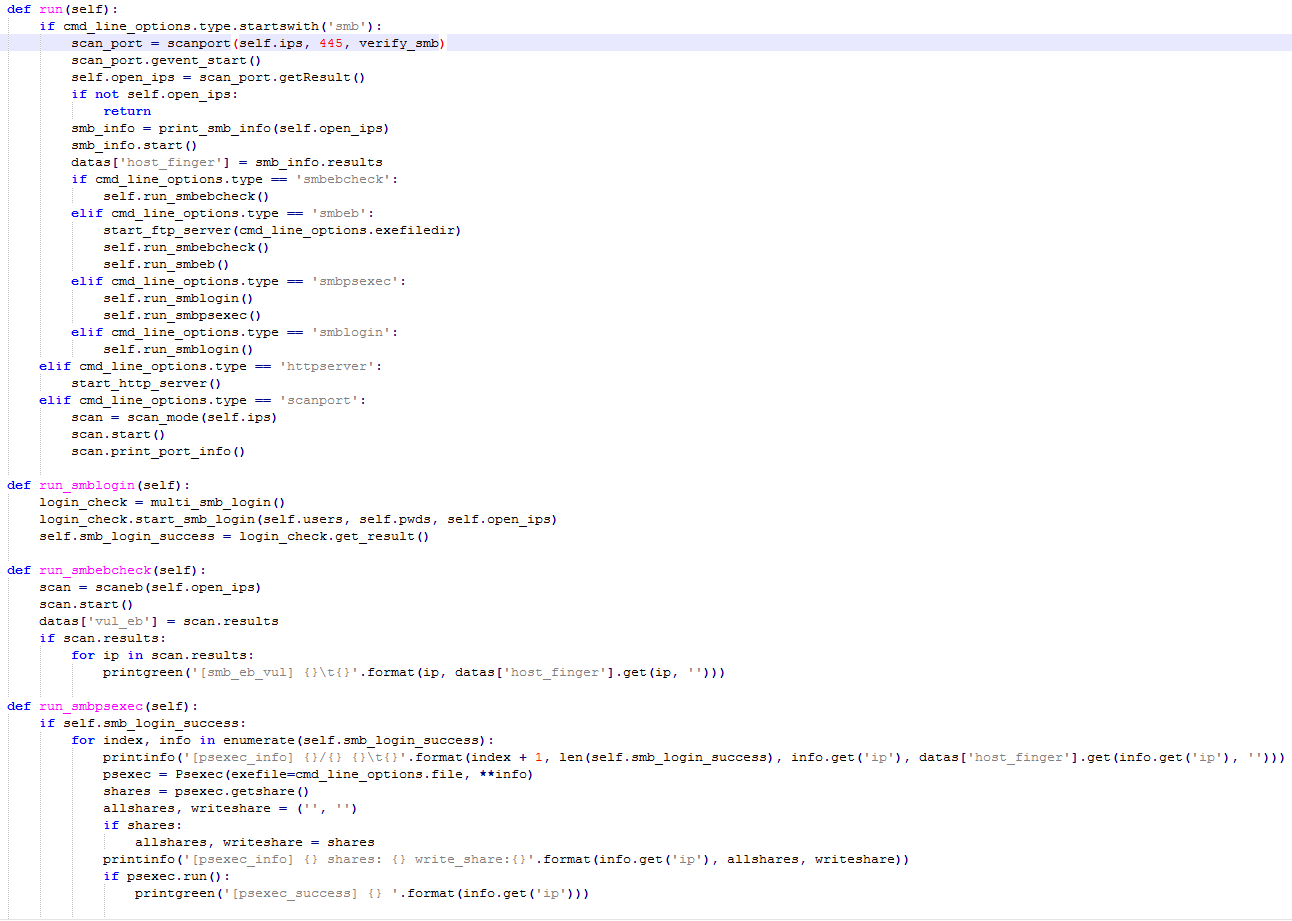Click the 'return' keyword
The image size is (1292, 921).
click(x=127, y=111)
